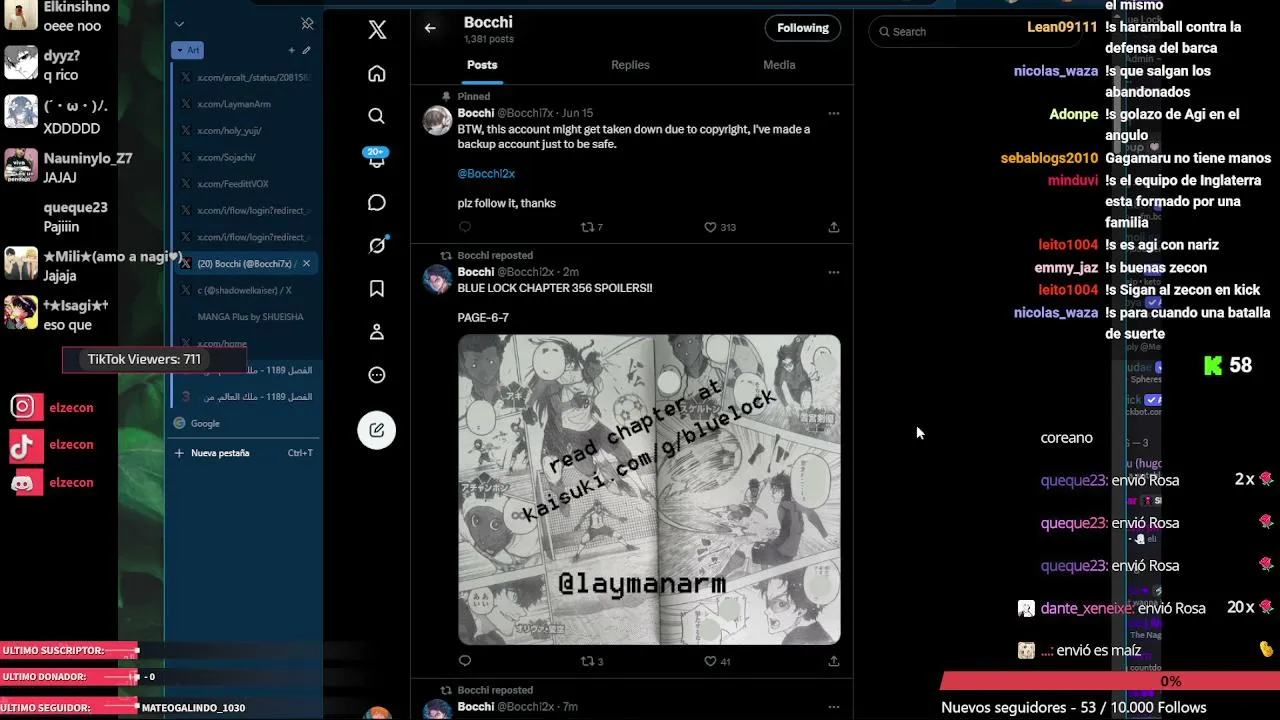Open the x.com/FeedittVOX browser tab

pyautogui.click(x=246, y=184)
